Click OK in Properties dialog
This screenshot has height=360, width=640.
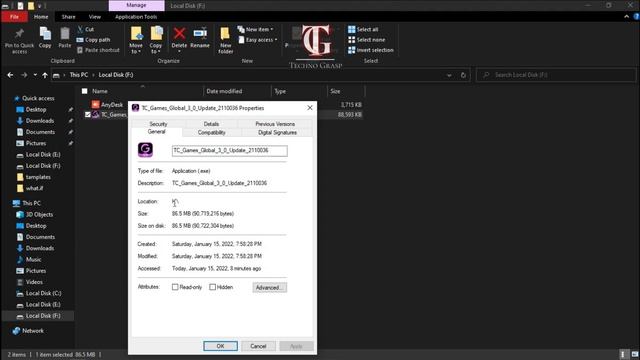(220, 346)
